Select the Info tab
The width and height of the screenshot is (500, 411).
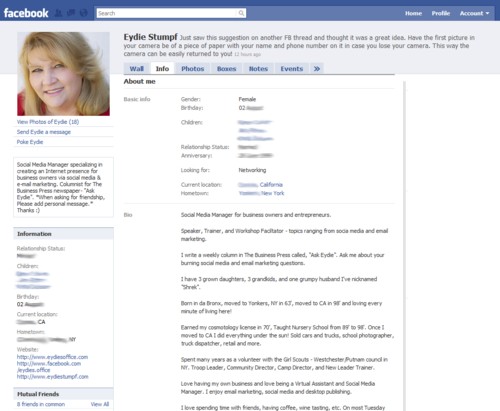tap(162, 69)
